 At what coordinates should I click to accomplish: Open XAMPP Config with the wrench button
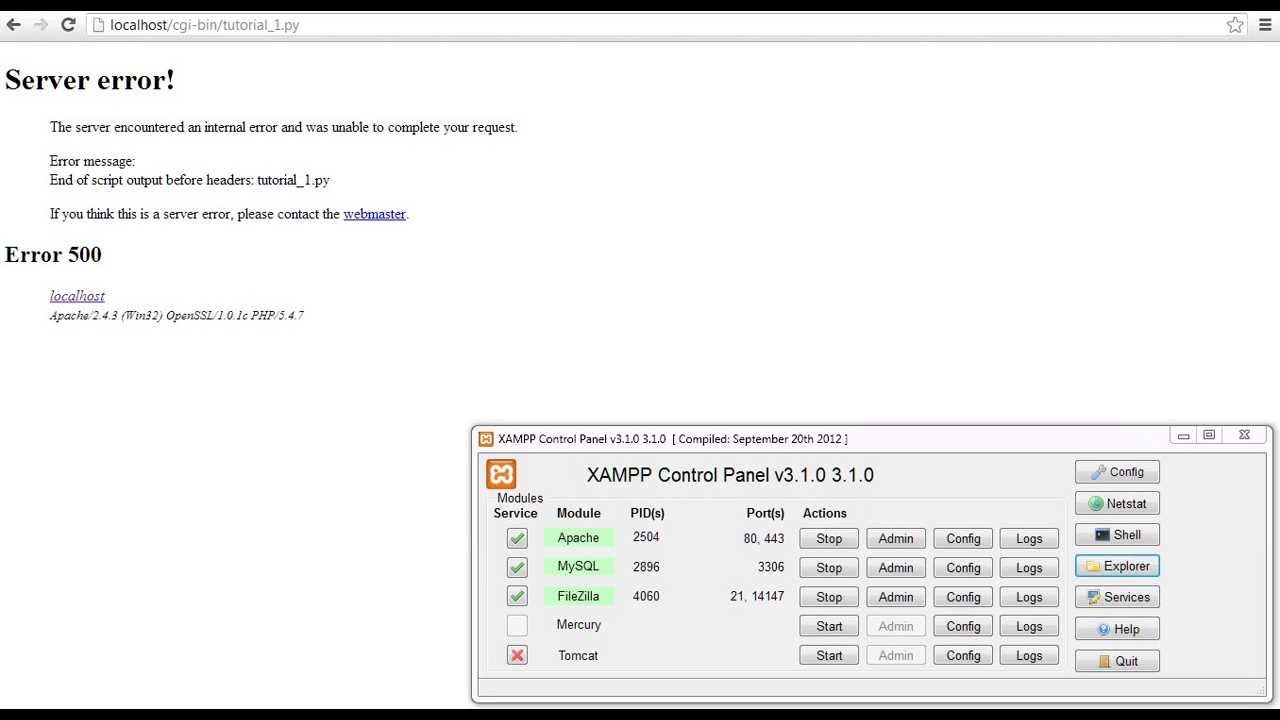point(1117,472)
